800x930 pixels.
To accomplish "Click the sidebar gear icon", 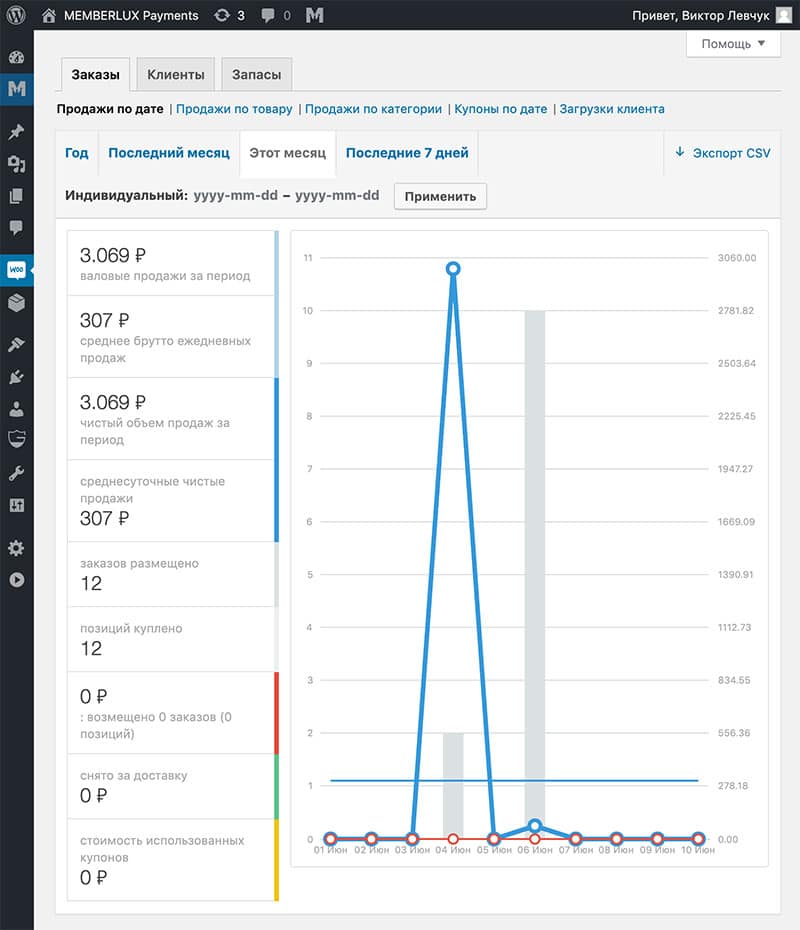I will pyautogui.click(x=16, y=548).
